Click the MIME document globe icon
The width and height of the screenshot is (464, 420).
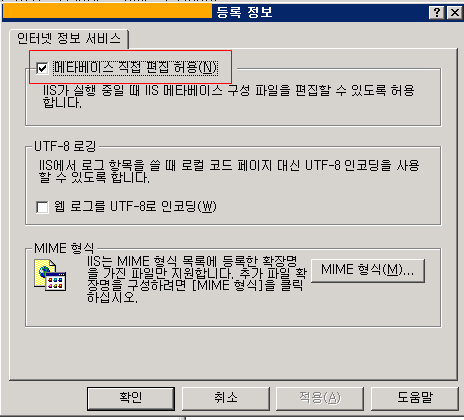click(50, 275)
